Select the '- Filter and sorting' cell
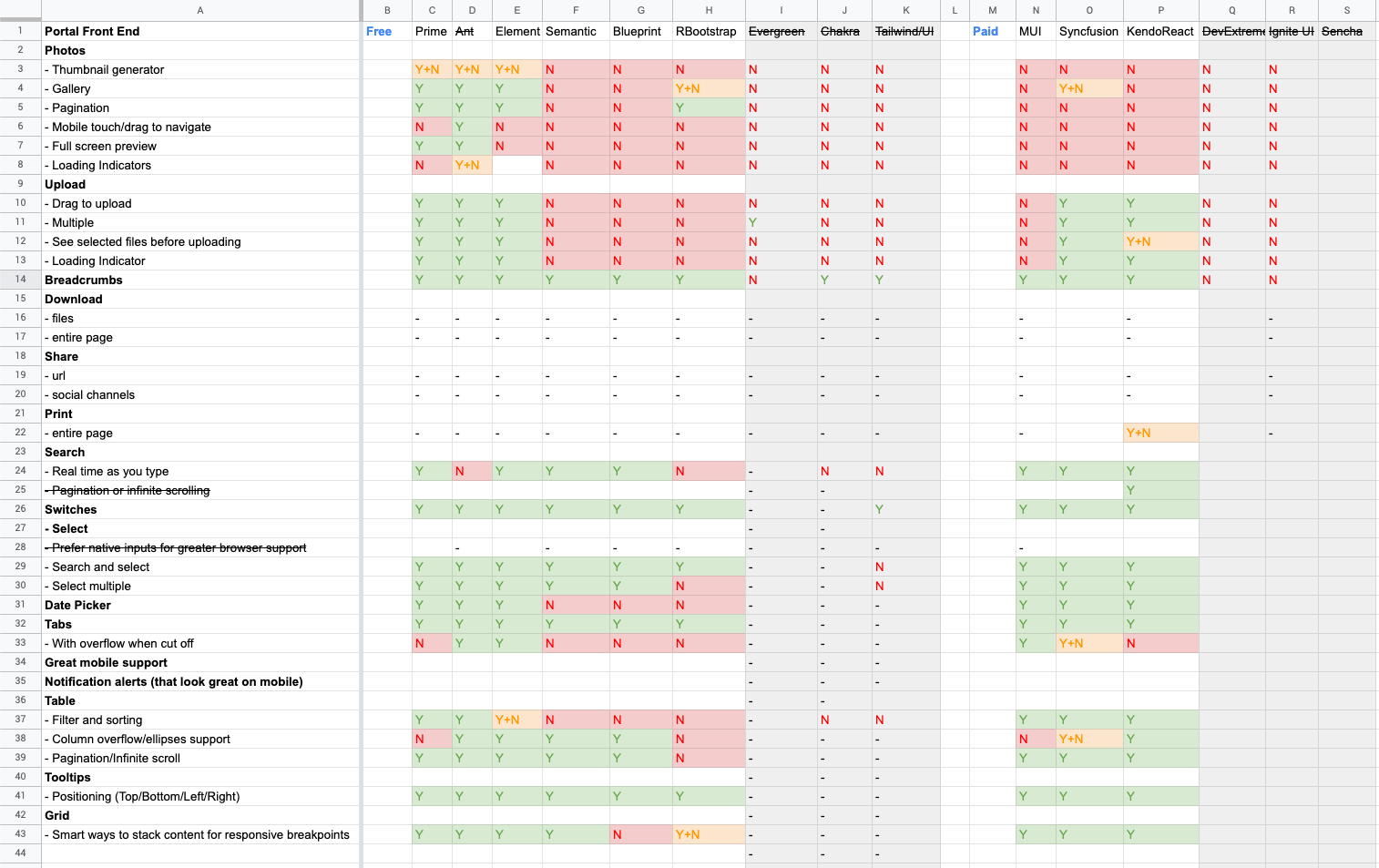The height and width of the screenshot is (868, 1379). coord(200,720)
